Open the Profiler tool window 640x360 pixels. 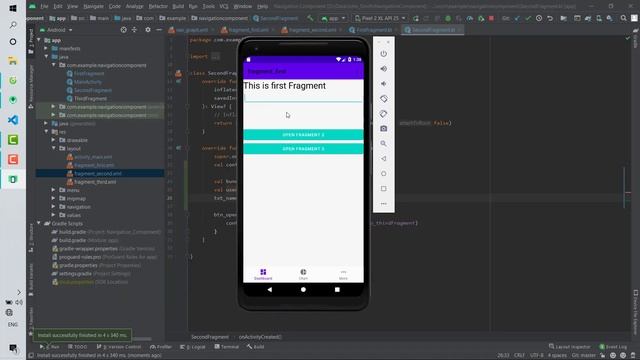[x=161, y=347]
